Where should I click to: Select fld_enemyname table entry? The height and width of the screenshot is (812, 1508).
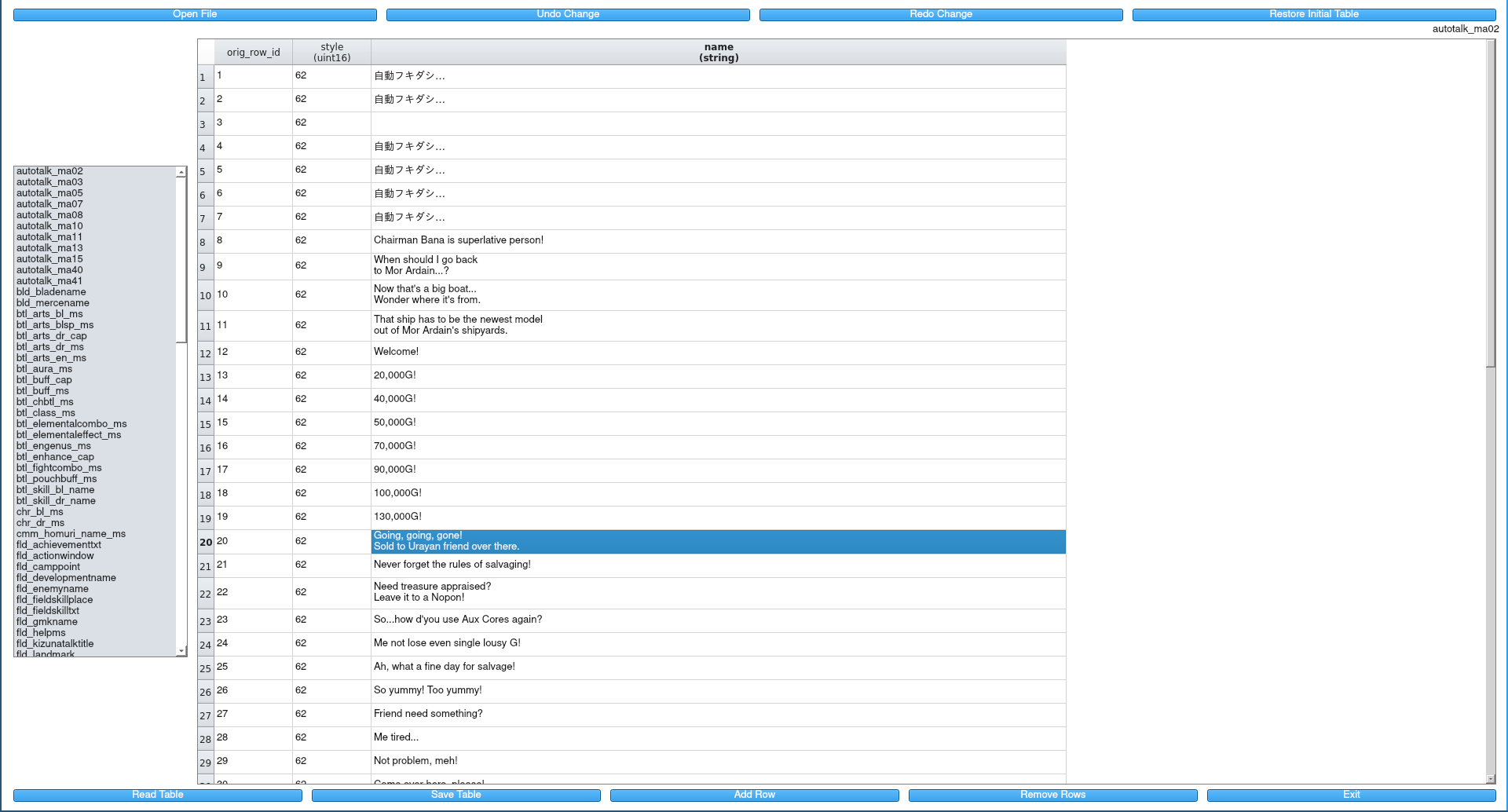(51, 588)
